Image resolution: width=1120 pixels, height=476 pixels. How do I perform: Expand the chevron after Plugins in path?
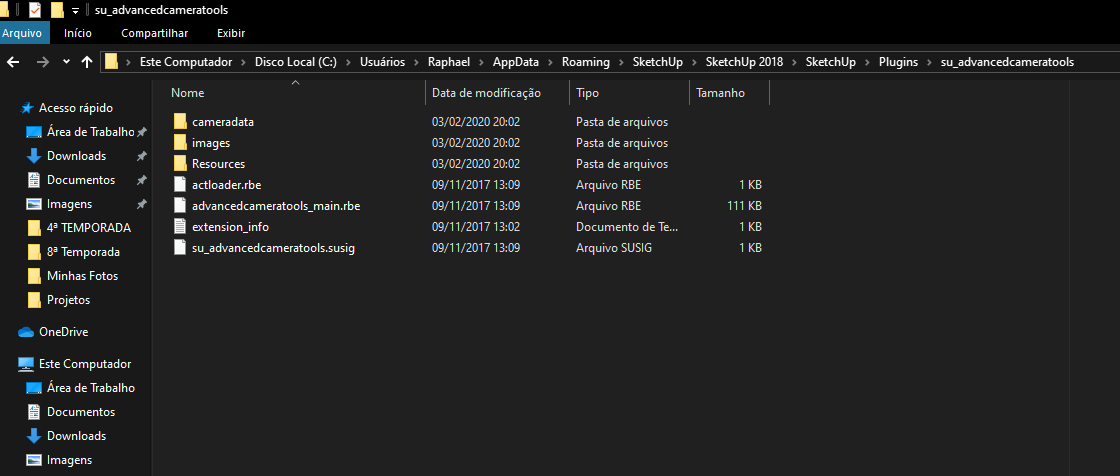click(930, 62)
